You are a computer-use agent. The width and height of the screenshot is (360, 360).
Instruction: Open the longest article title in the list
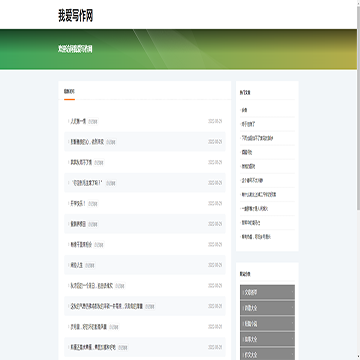click(106, 306)
